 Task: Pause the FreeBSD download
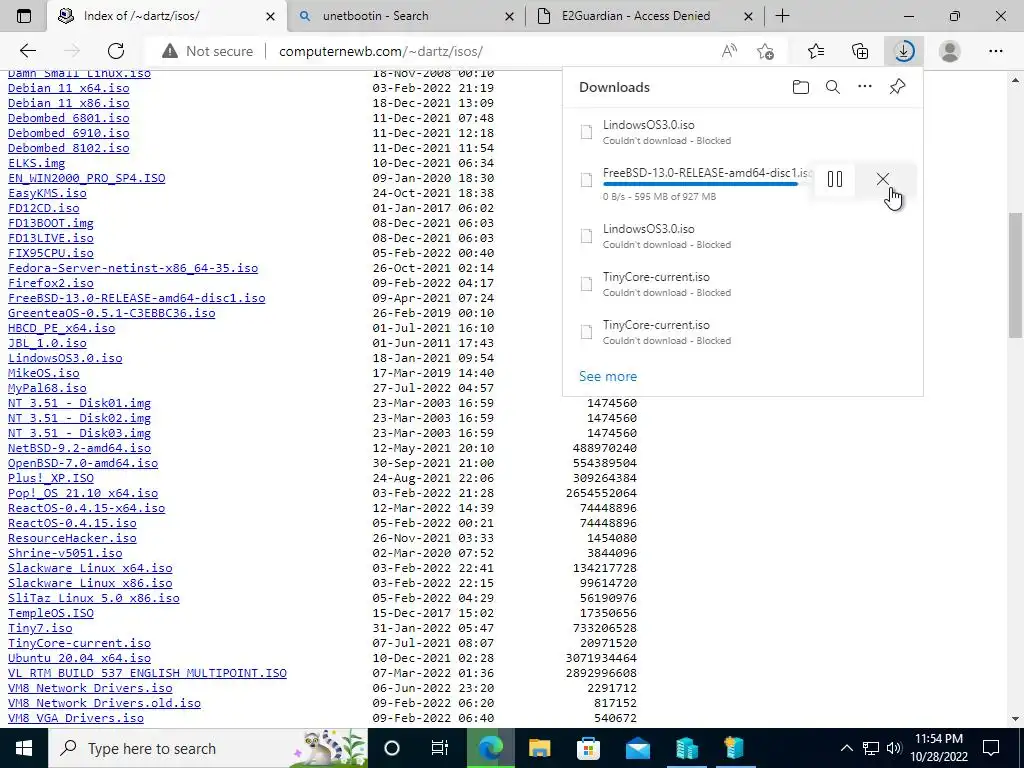coord(835,179)
